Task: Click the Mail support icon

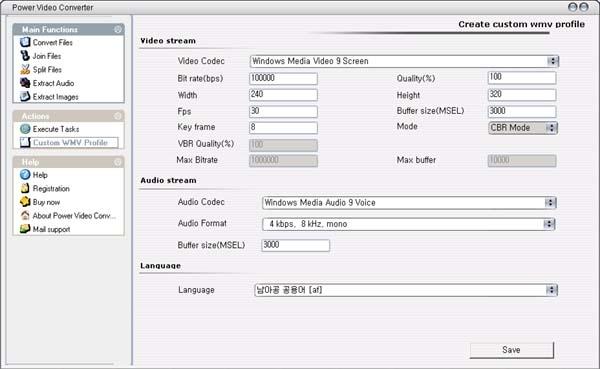Action: [25, 229]
